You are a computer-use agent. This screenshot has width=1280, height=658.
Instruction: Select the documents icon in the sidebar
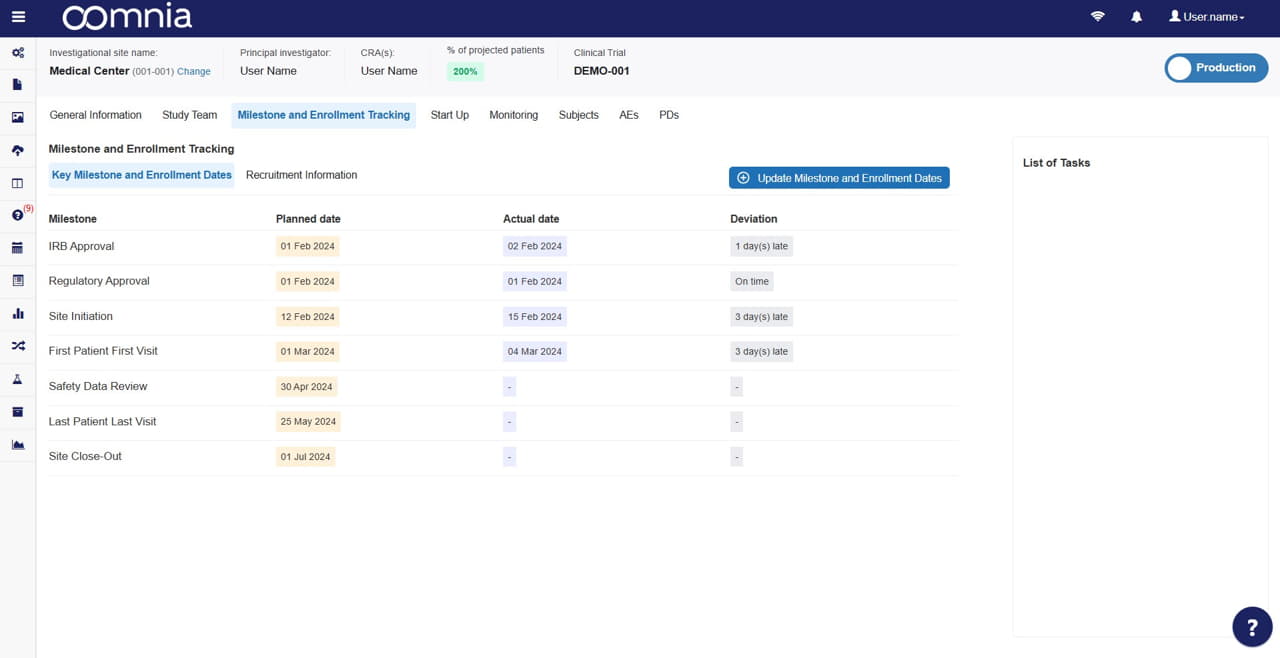click(x=16, y=84)
